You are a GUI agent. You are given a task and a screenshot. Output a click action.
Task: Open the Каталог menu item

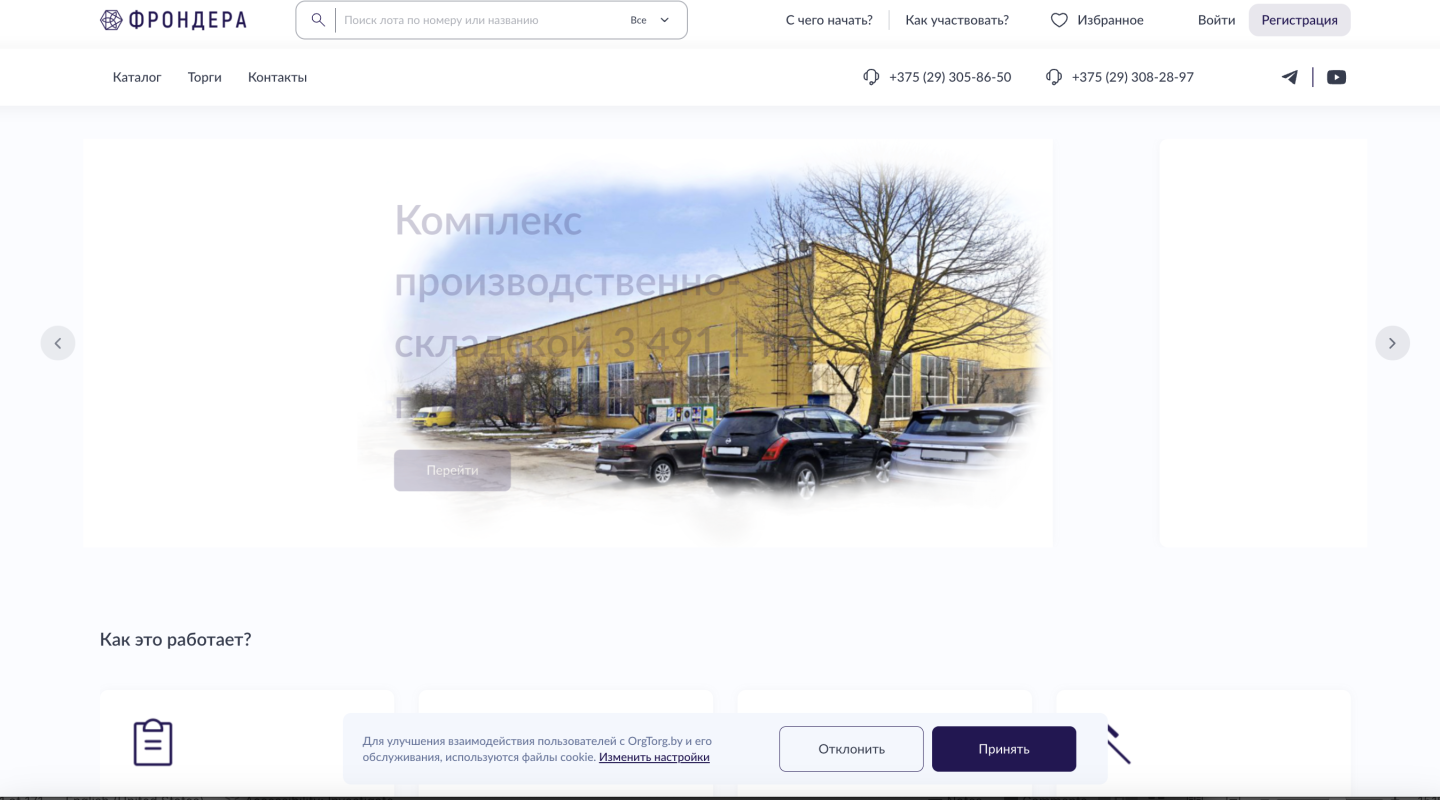point(137,77)
